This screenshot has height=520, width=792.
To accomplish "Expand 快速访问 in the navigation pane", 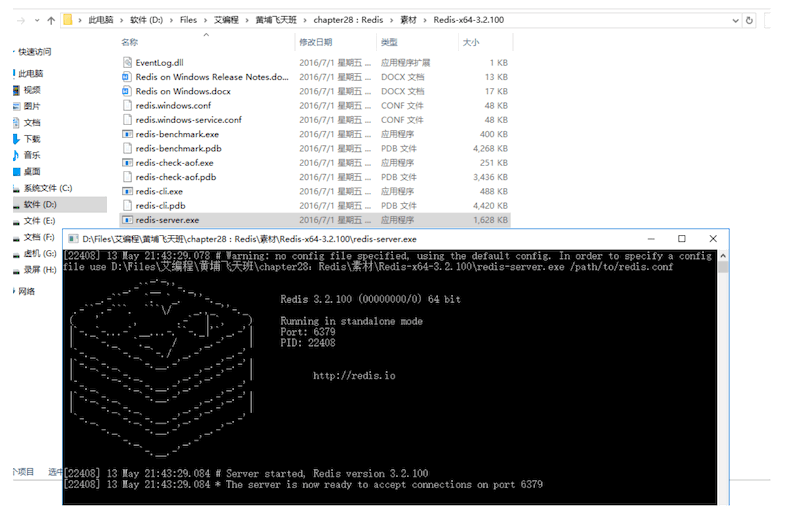I will pos(14,52).
